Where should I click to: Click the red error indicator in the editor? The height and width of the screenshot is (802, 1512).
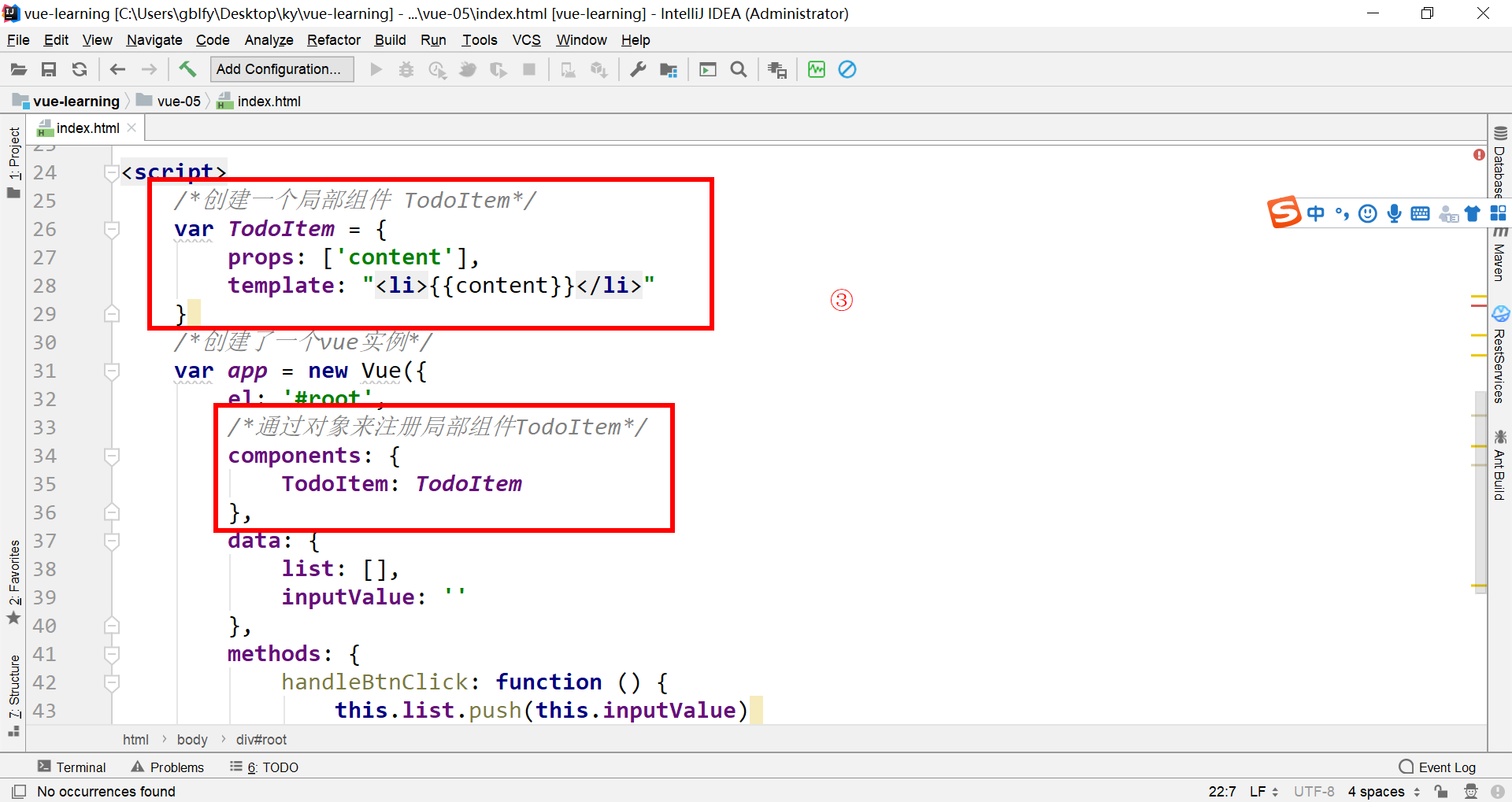tap(1479, 155)
